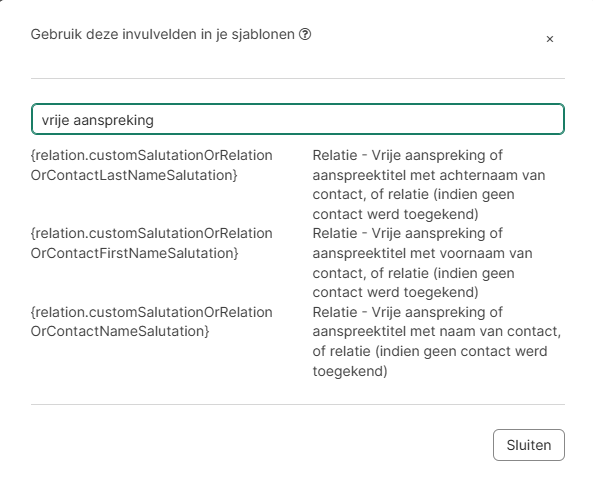
Task: Click first line of the third placeholder code
Action: (152, 312)
